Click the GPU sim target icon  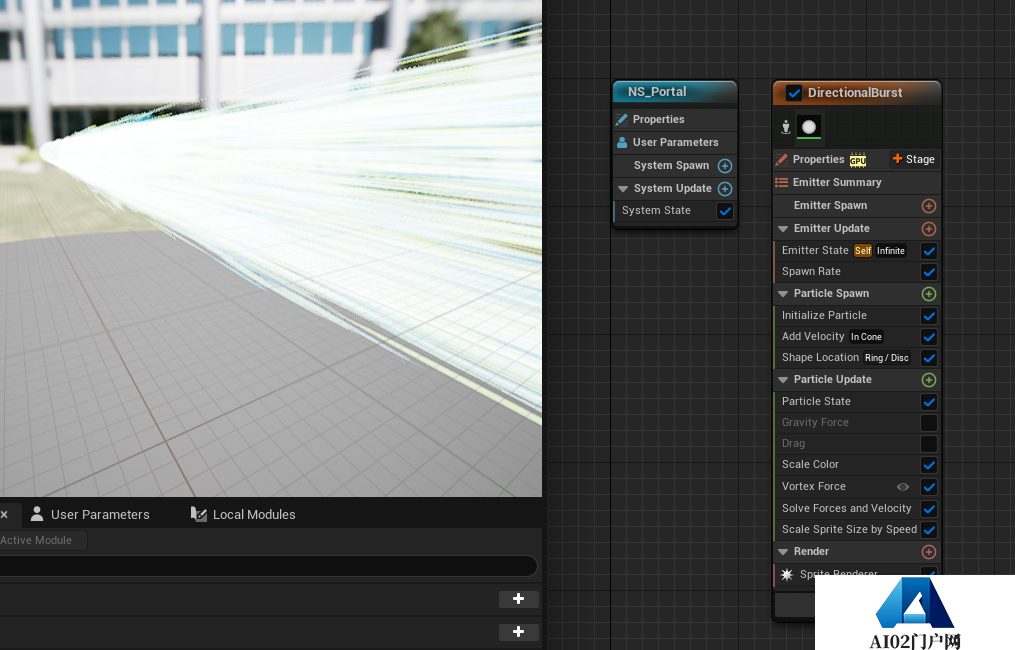[x=858, y=160]
